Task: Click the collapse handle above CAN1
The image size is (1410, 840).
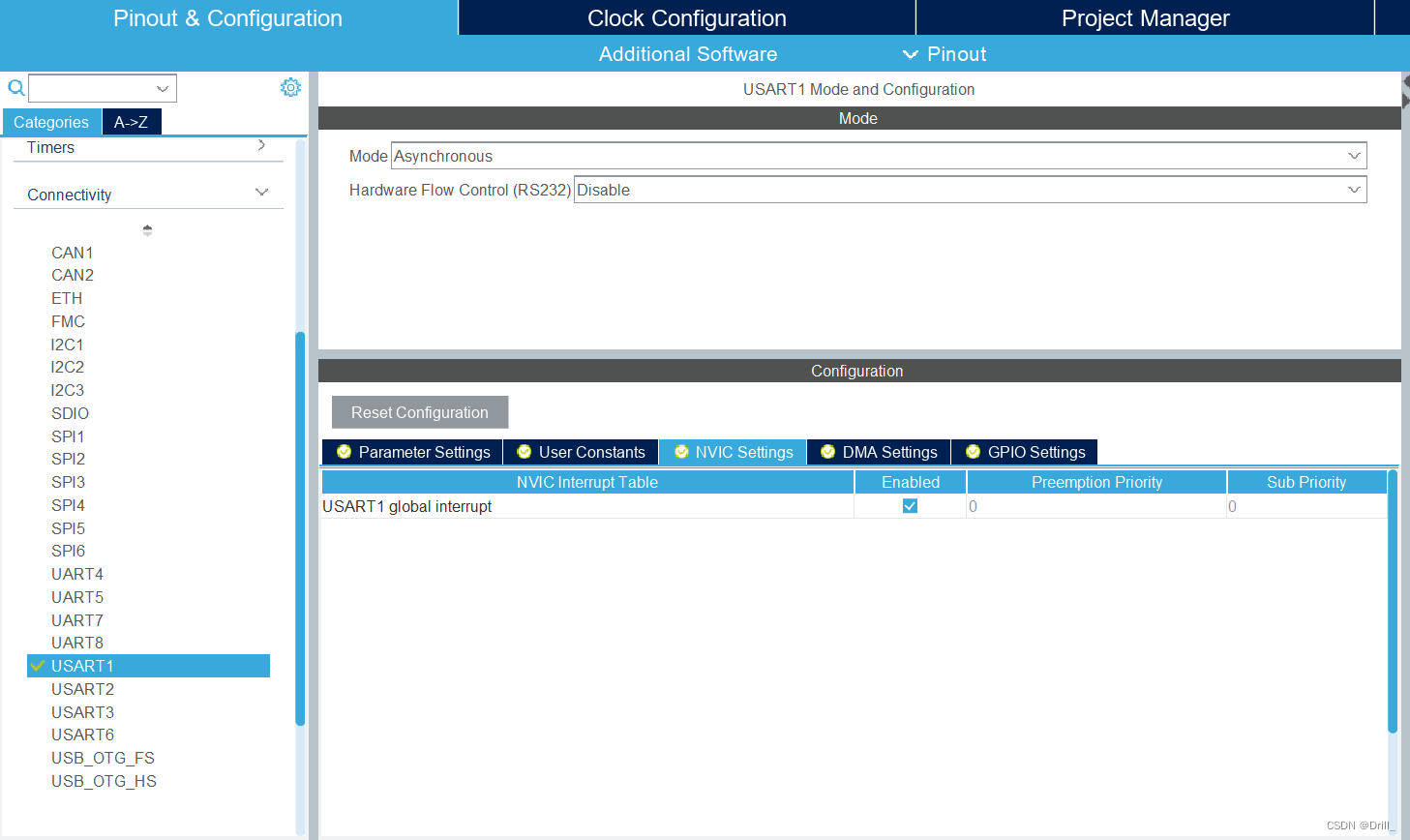Action: coord(147,230)
